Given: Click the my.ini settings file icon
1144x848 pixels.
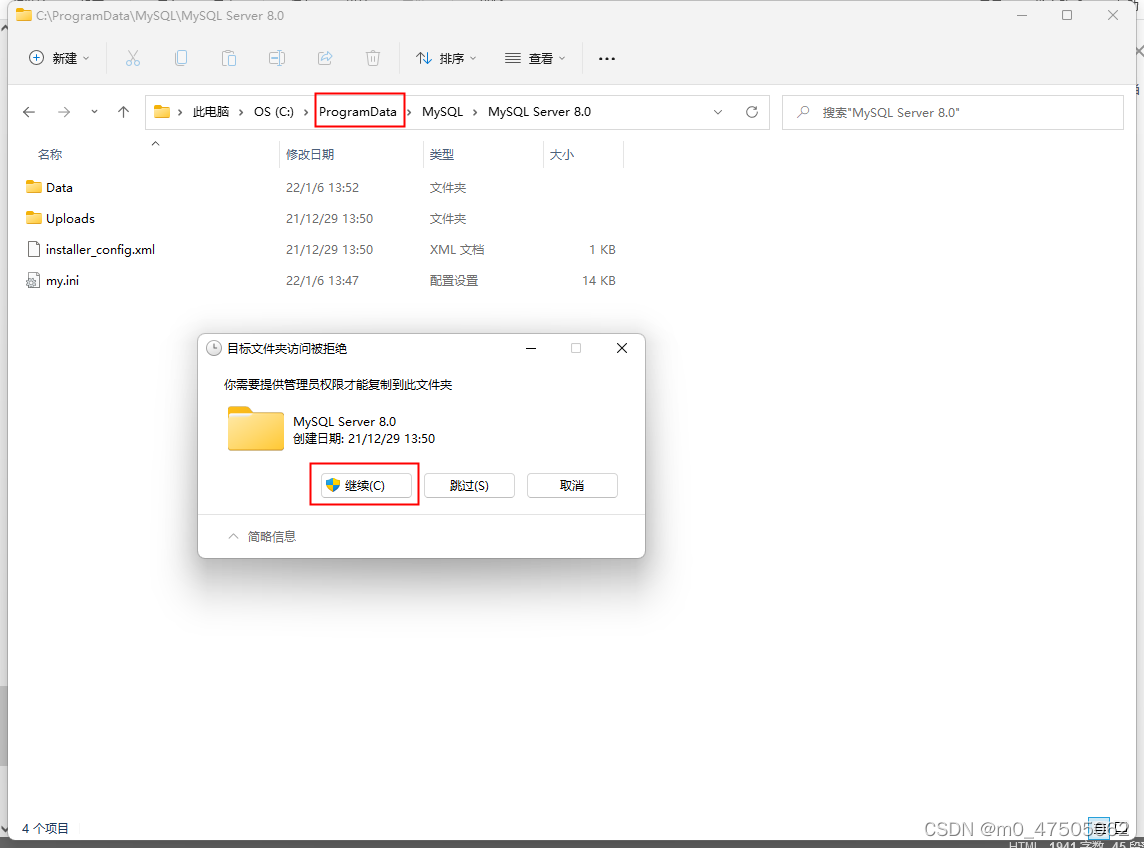Looking at the screenshot, I should tap(33, 280).
